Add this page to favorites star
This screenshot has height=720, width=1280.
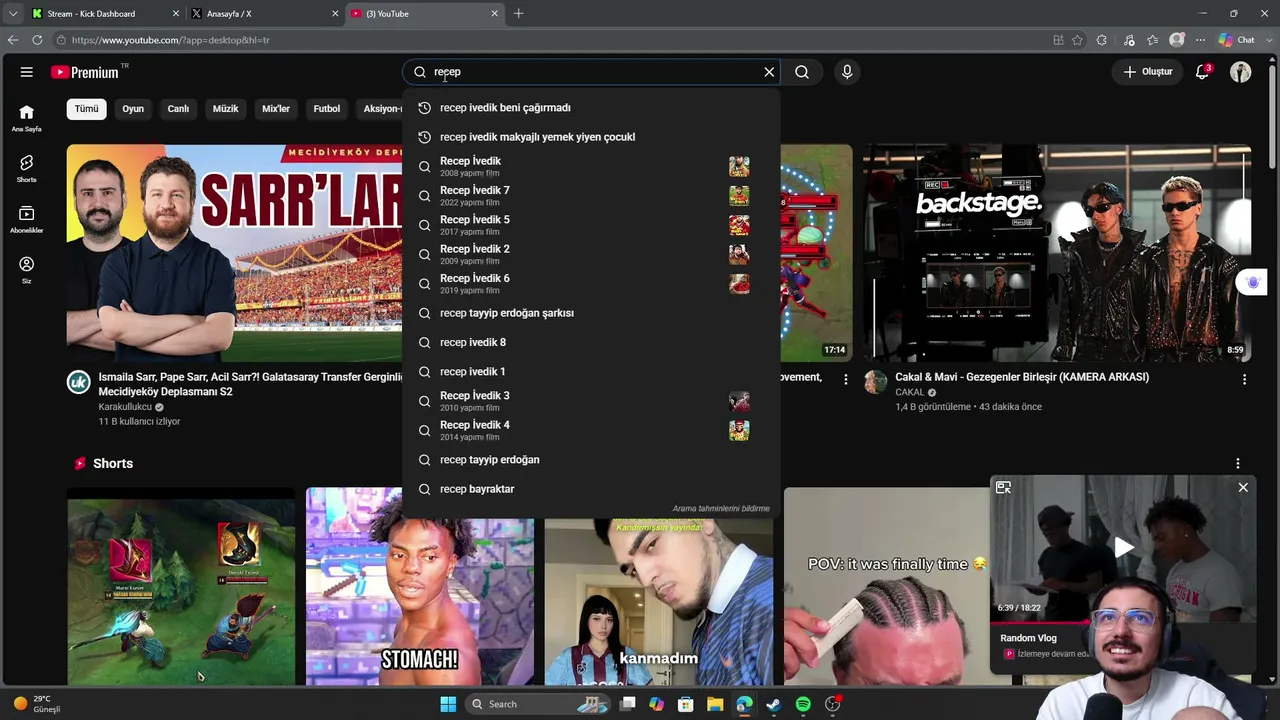click(x=1077, y=40)
